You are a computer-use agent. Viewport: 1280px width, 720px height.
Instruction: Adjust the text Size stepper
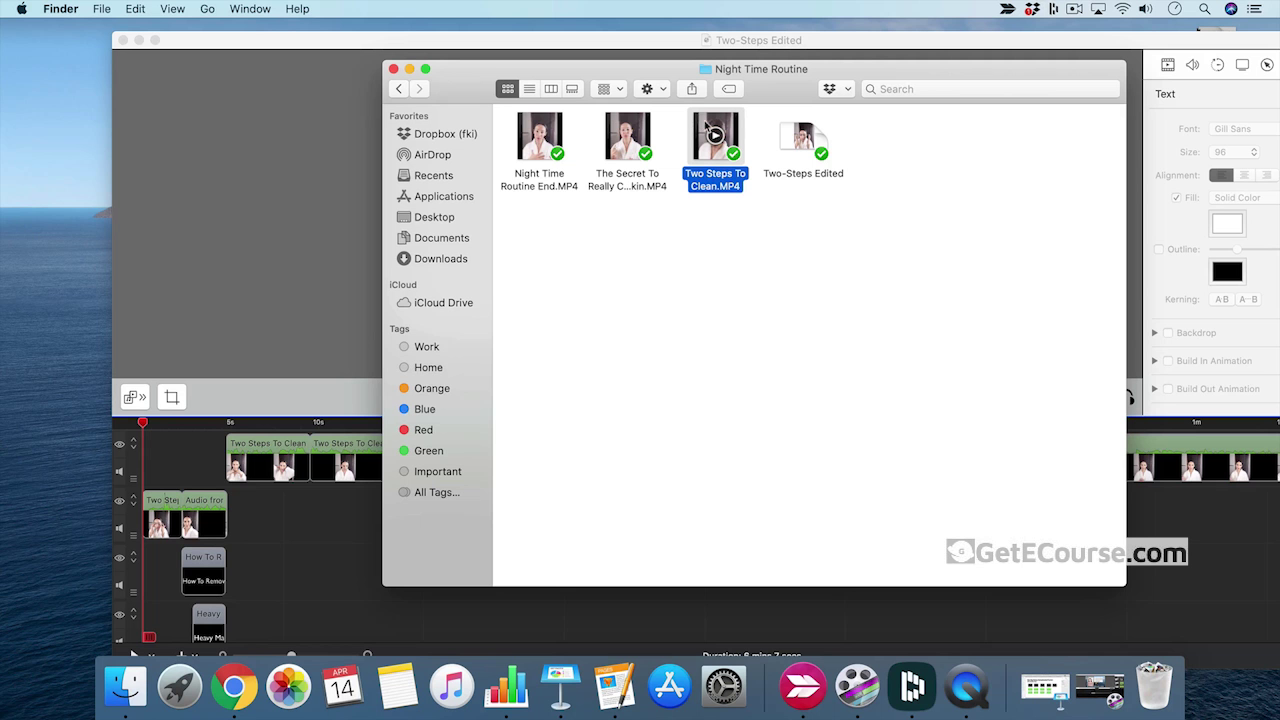1254,152
